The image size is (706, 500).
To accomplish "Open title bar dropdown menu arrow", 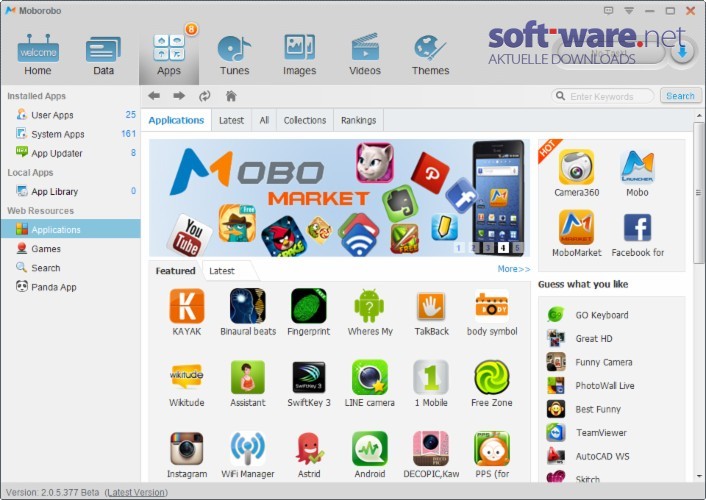I will 629,10.
